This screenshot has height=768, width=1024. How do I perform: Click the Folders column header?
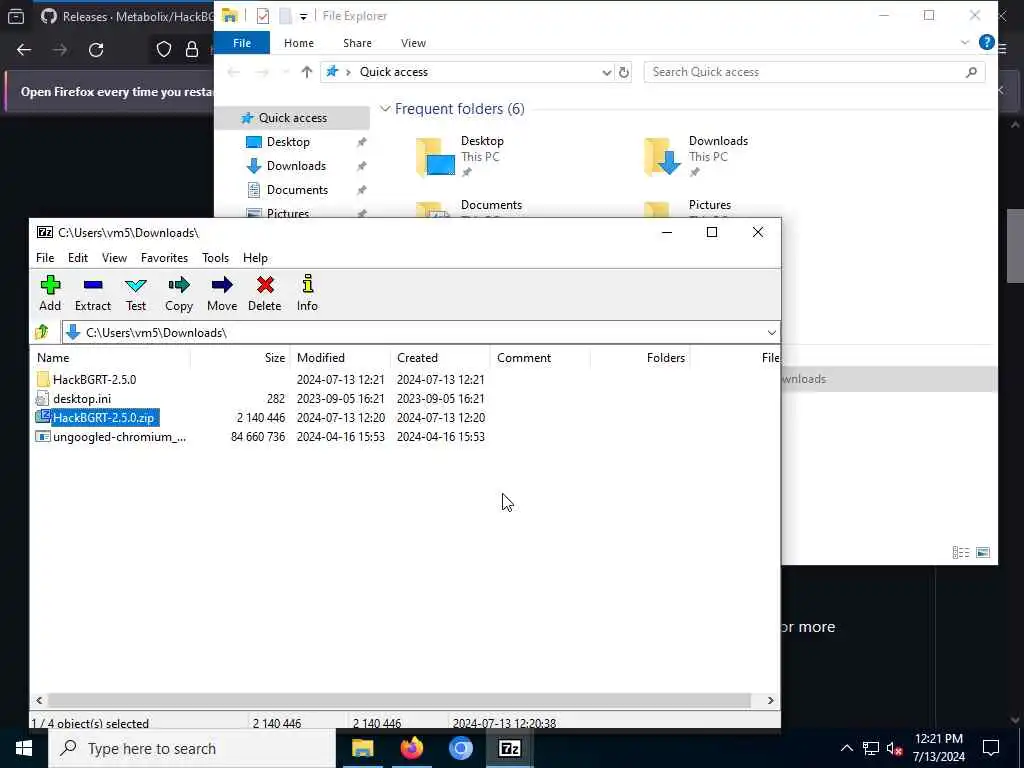(640, 358)
